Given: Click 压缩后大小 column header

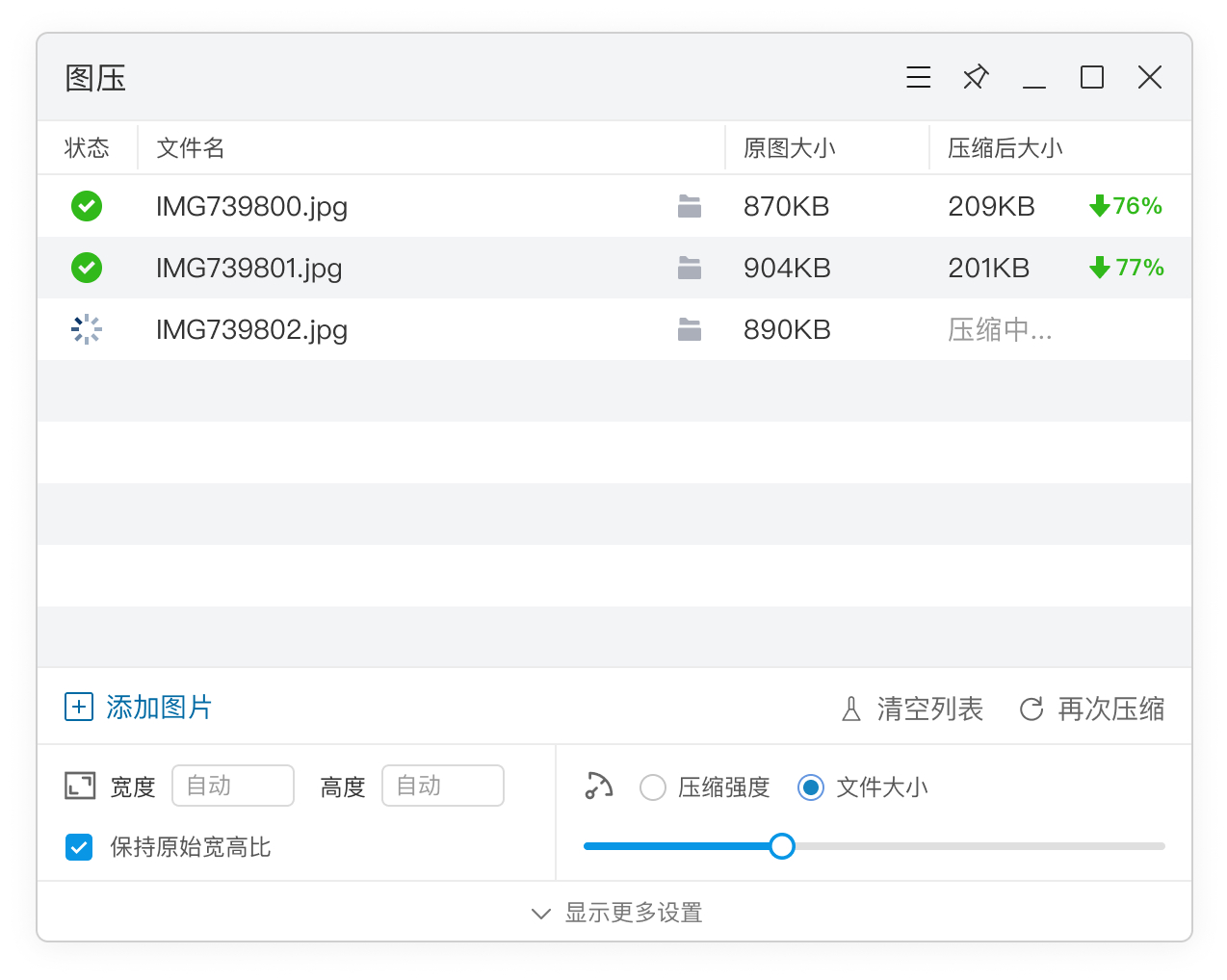Looking at the screenshot, I should click(1005, 148).
